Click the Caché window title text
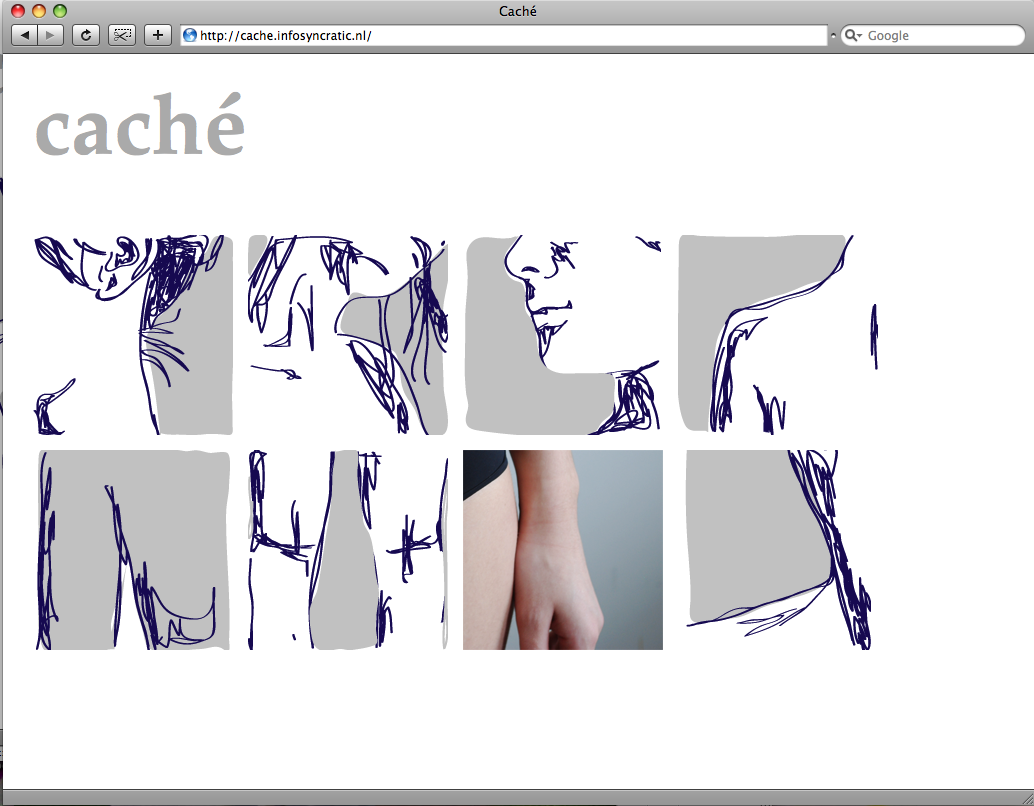Image resolution: width=1034 pixels, height=806 pixels. [518, 11]
